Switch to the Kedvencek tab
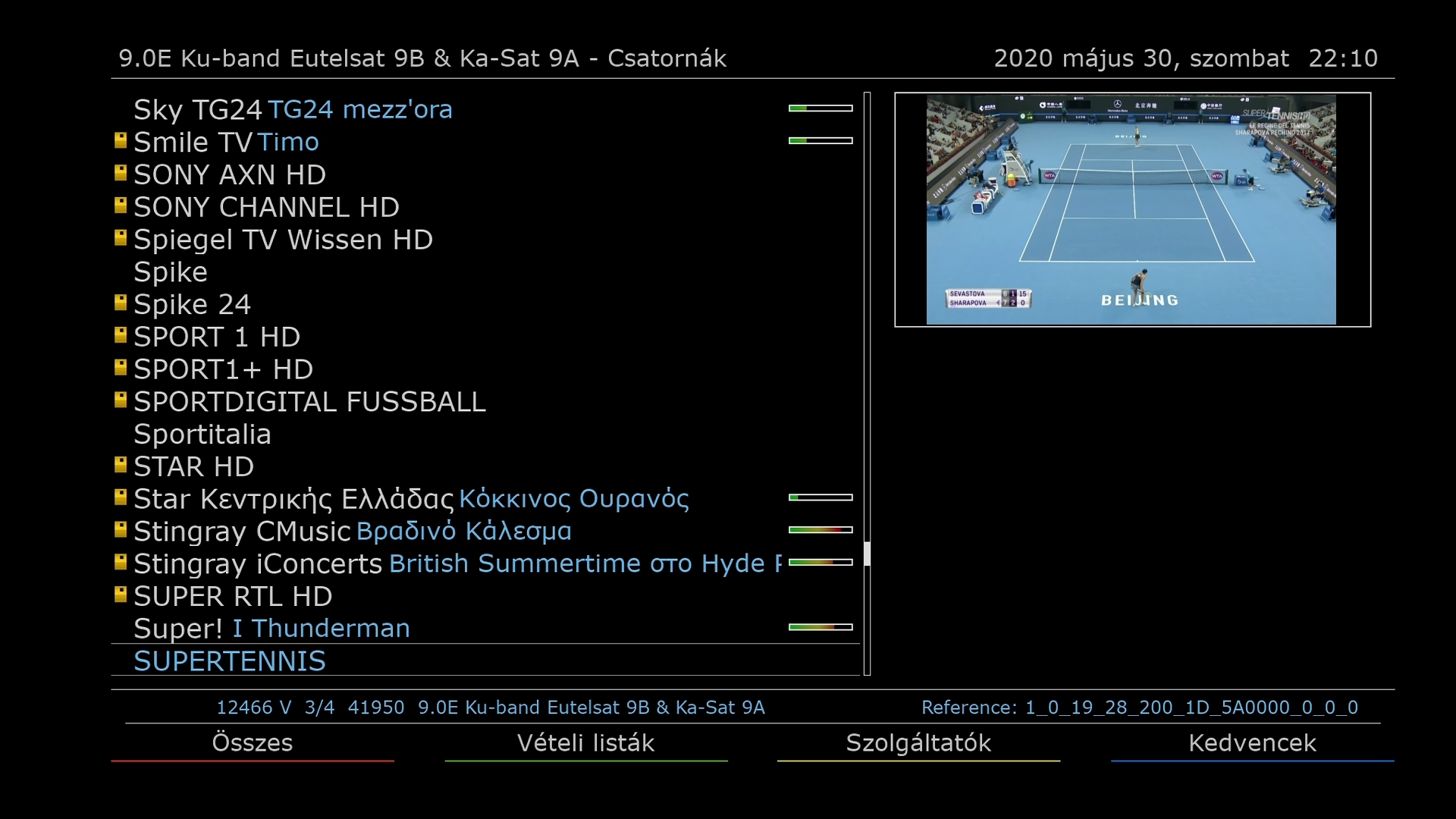The image size is (1456, 819). pos(1252,743)
